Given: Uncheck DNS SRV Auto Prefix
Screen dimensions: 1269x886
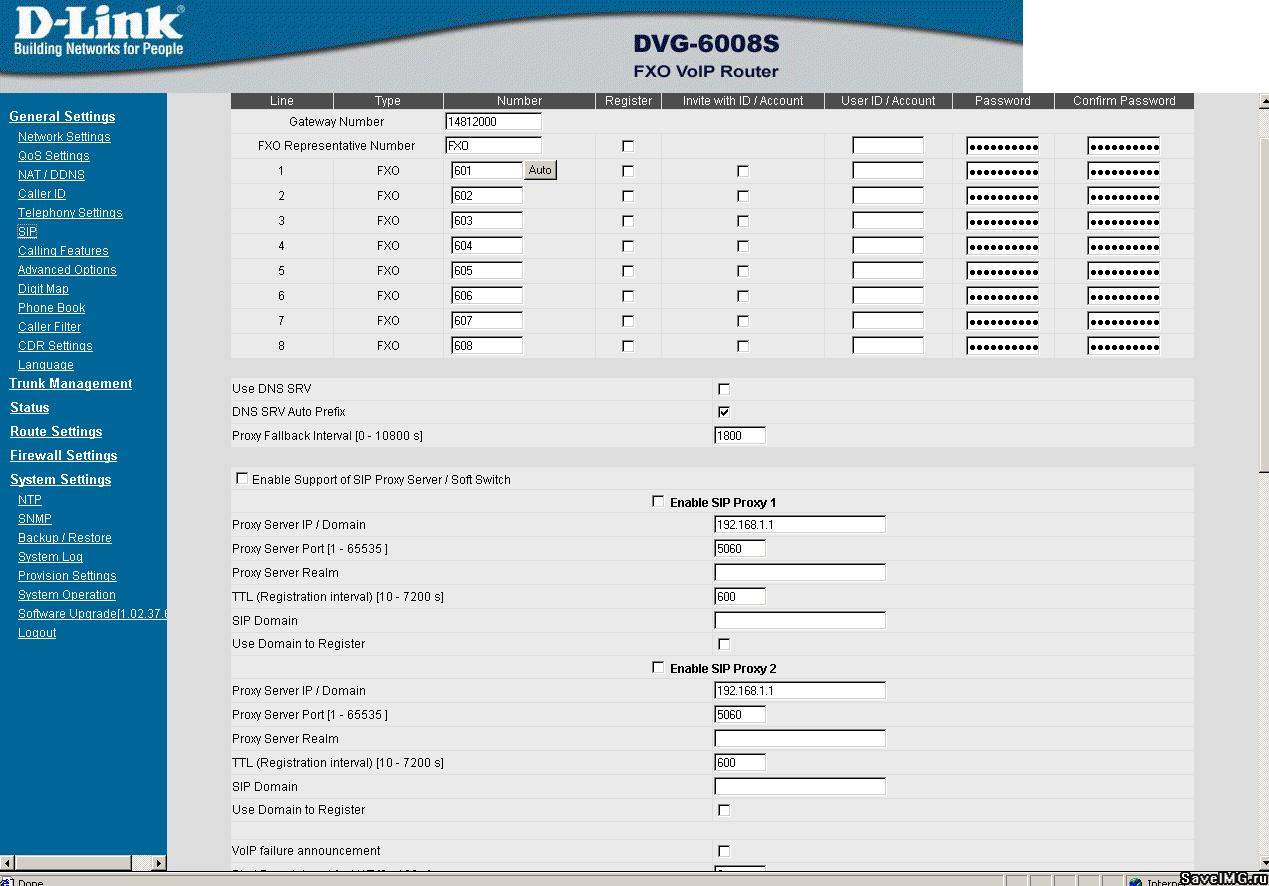Looking at the screenshot, I should tap(724, 412).
